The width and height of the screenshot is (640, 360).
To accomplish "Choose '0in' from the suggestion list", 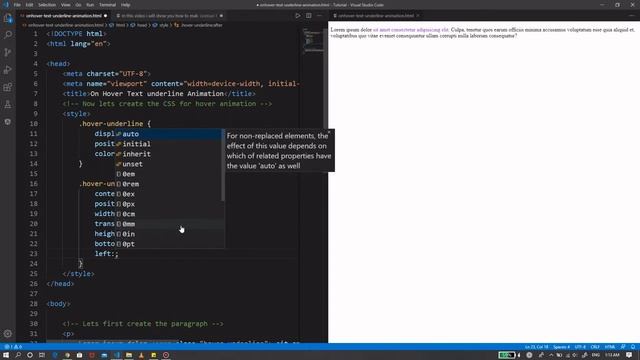I will pyautogui.click(x=169, y=234).
